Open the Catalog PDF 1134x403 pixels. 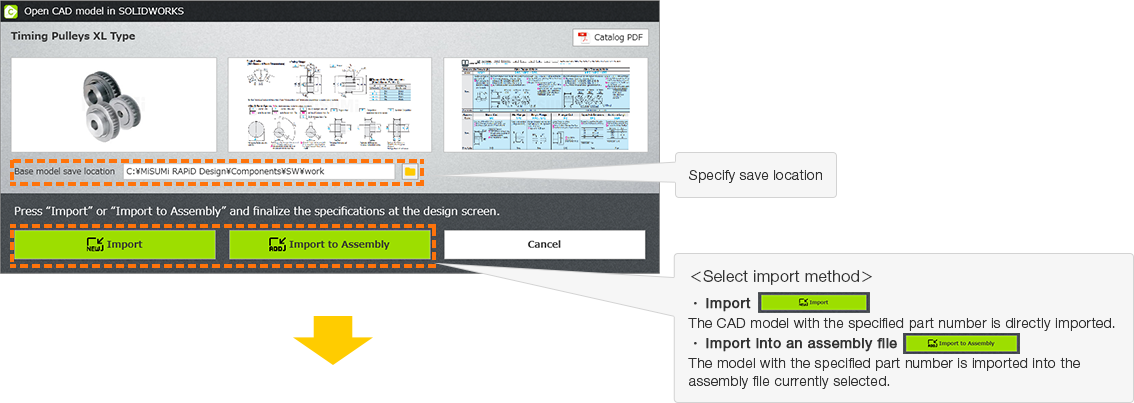click(610, 37)
